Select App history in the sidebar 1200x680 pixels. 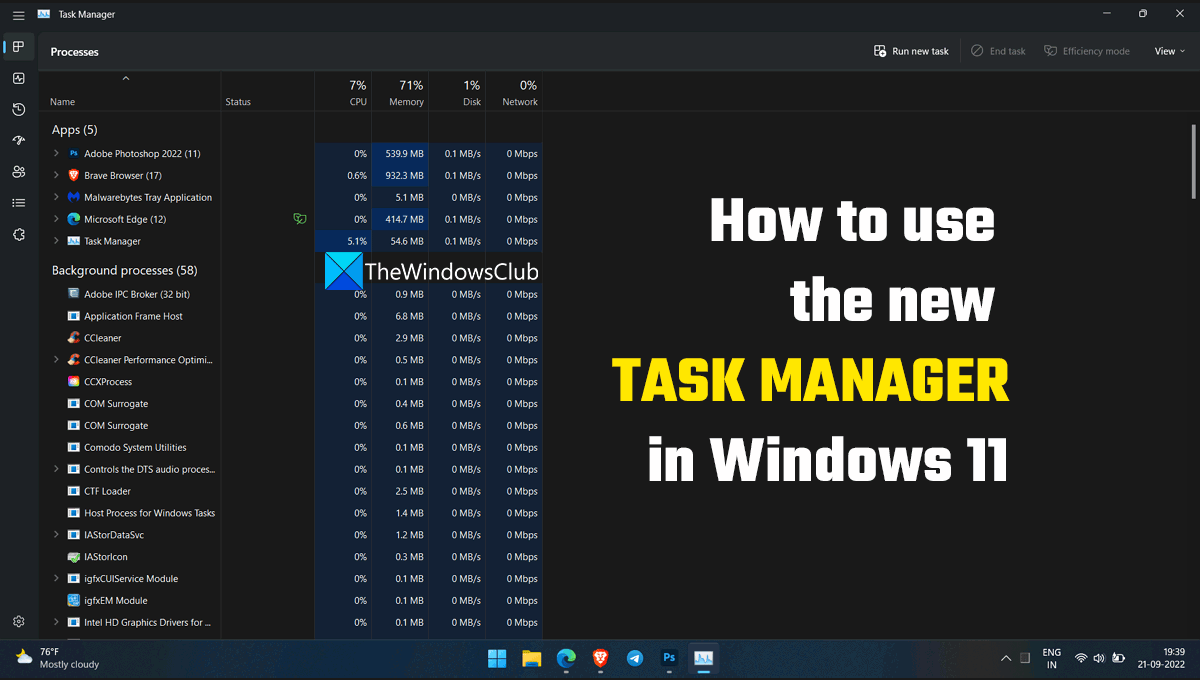coord(18,109)
